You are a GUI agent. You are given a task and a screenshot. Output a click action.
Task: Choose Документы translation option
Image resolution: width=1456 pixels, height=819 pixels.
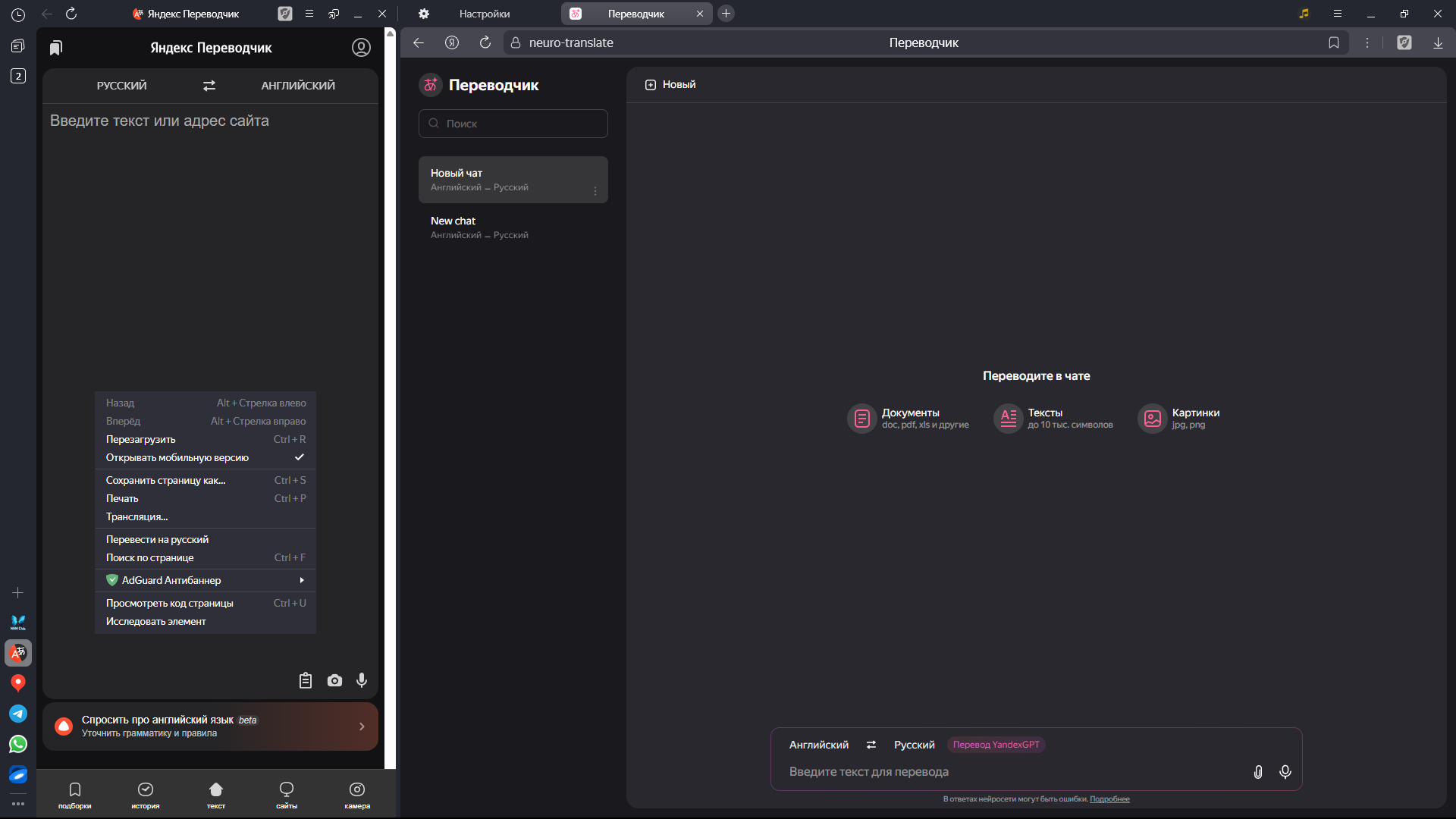click(908, 418)
